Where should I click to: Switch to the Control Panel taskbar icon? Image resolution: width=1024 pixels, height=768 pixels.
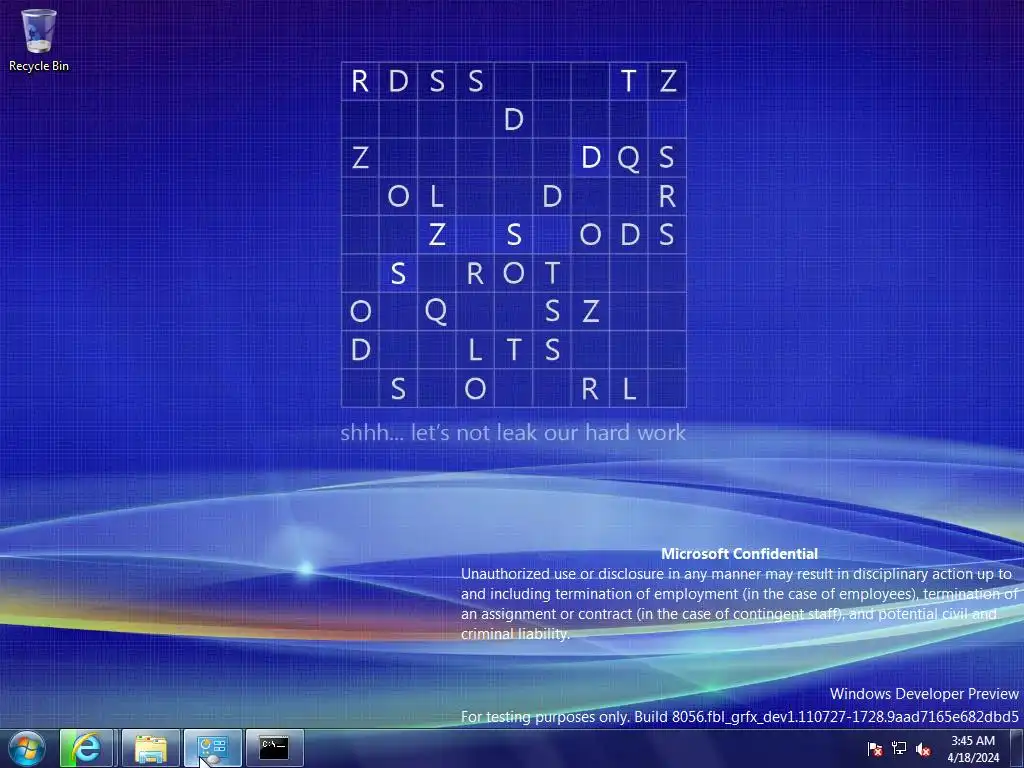click(213, 748)
